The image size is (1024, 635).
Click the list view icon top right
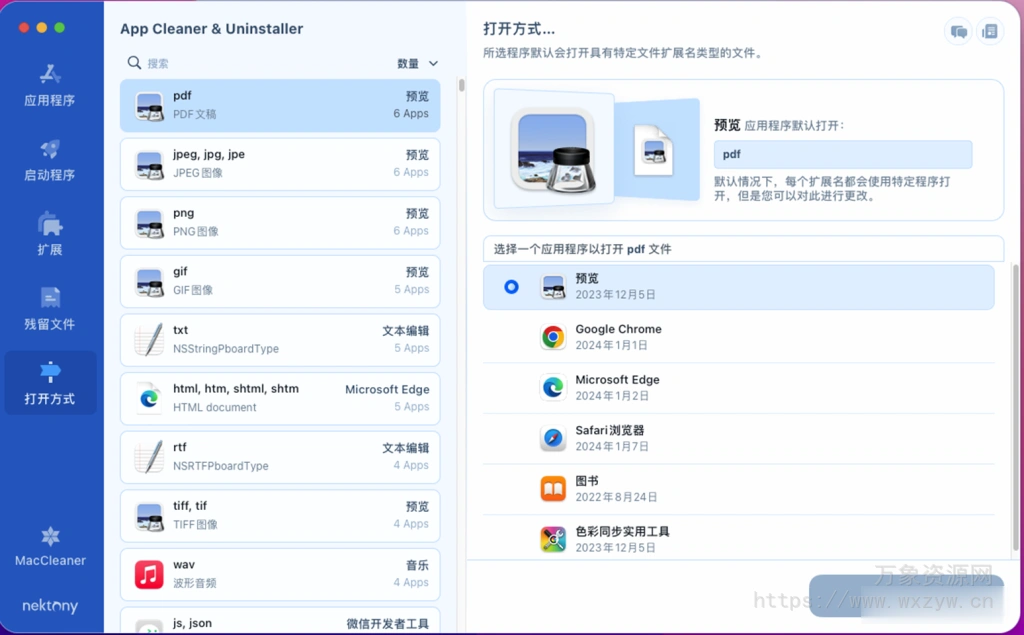coord(989,31)
